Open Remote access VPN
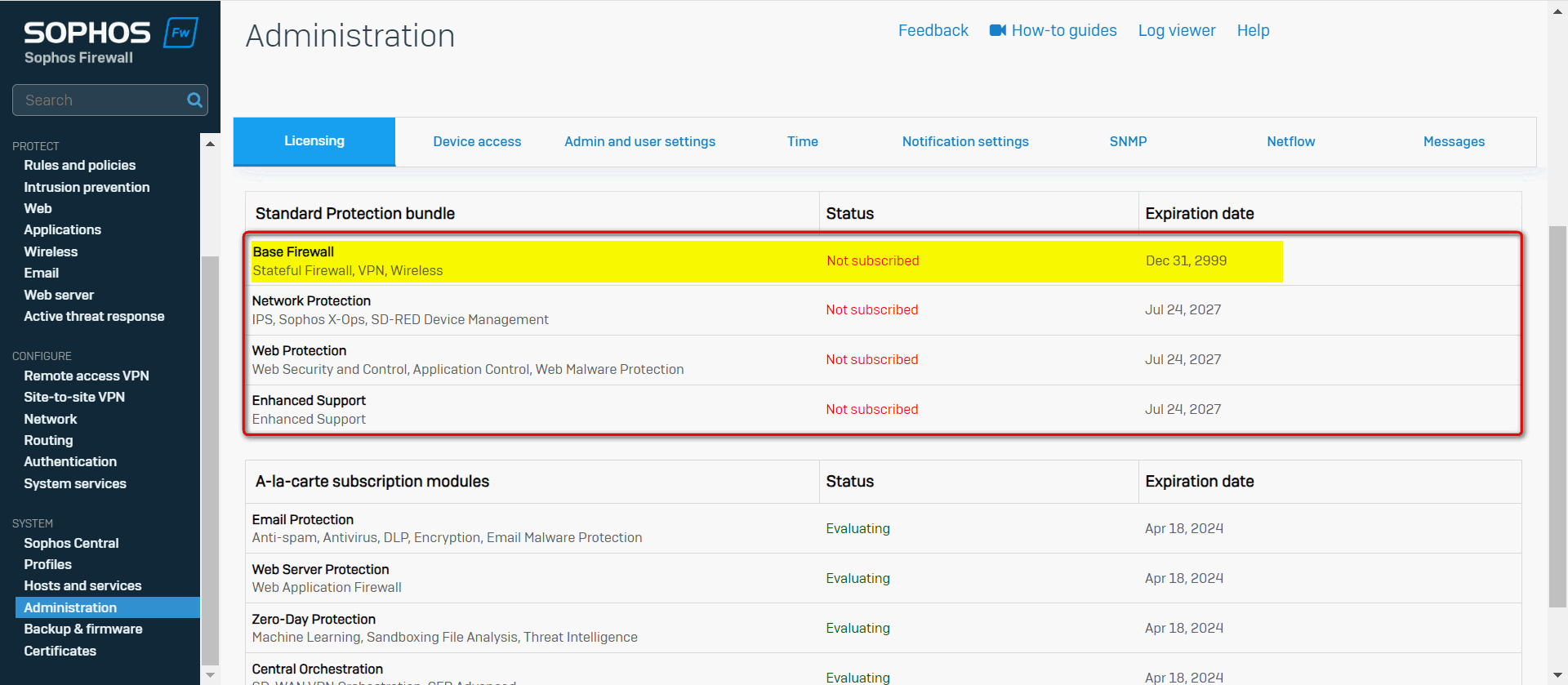Screen dimensions: 1568x685 87,376
